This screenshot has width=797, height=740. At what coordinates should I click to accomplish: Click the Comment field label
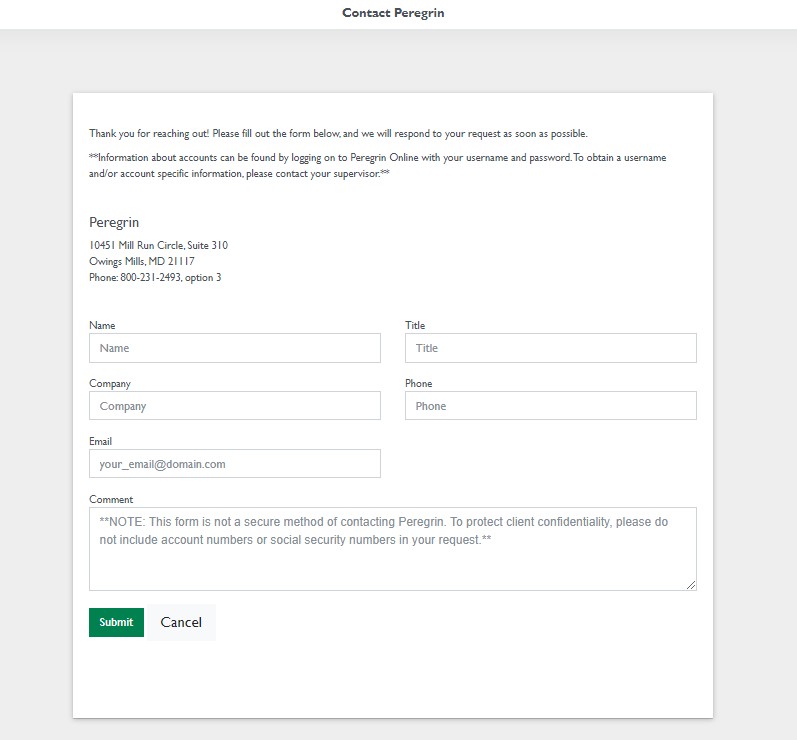click(x=111, y=499)
